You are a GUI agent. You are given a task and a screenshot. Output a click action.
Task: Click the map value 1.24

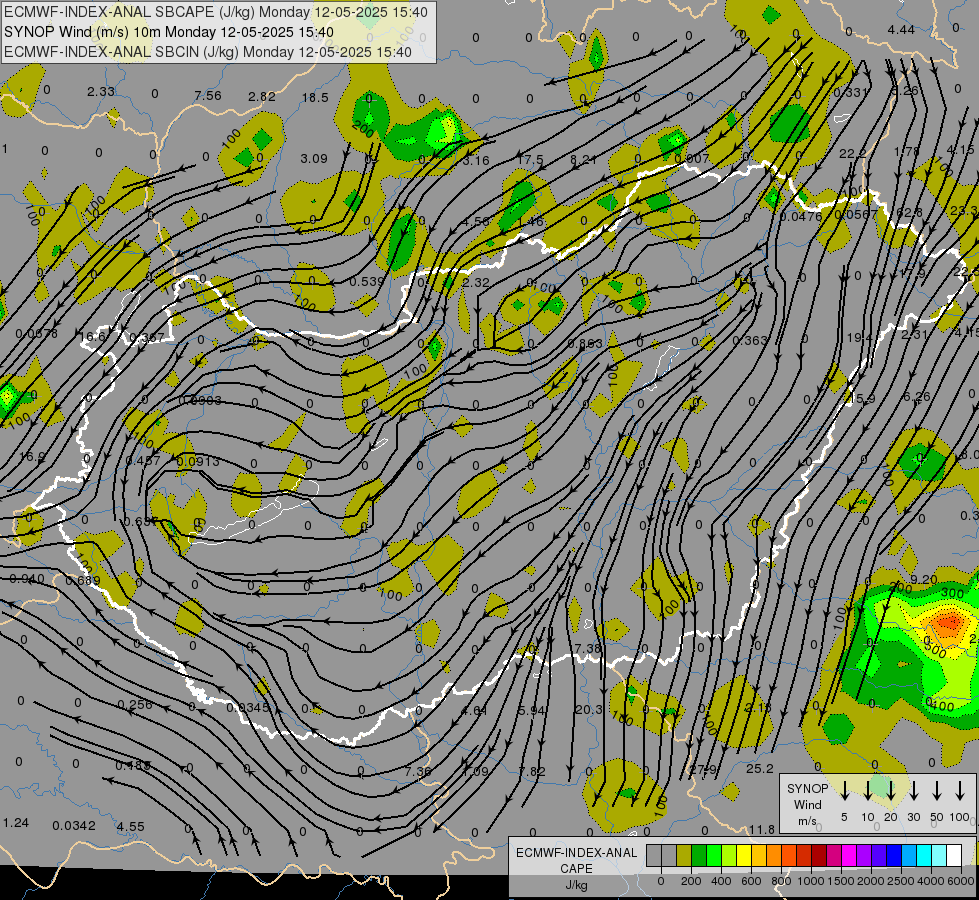point(16,823)
